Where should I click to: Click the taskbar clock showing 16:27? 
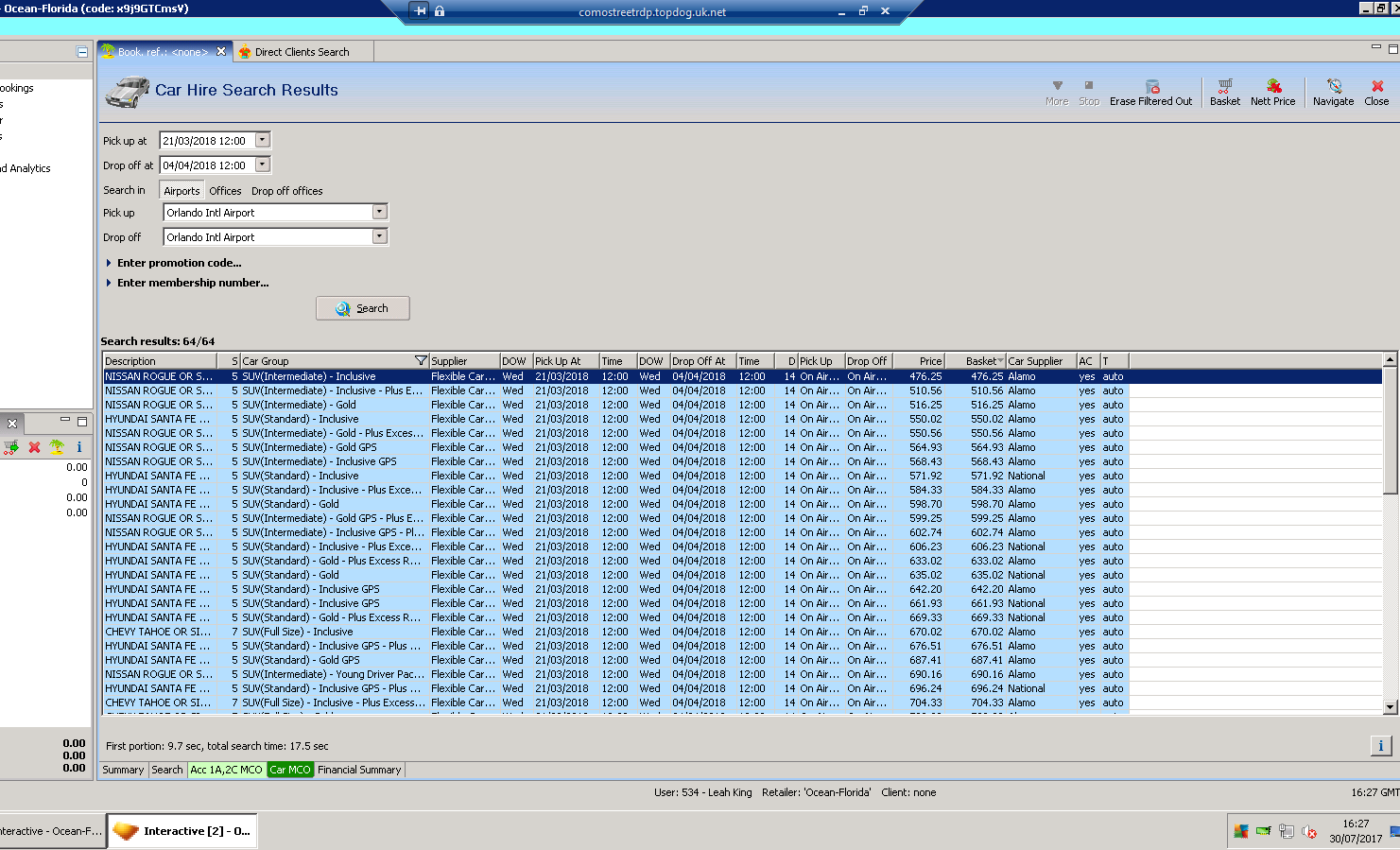(1356, 824)
